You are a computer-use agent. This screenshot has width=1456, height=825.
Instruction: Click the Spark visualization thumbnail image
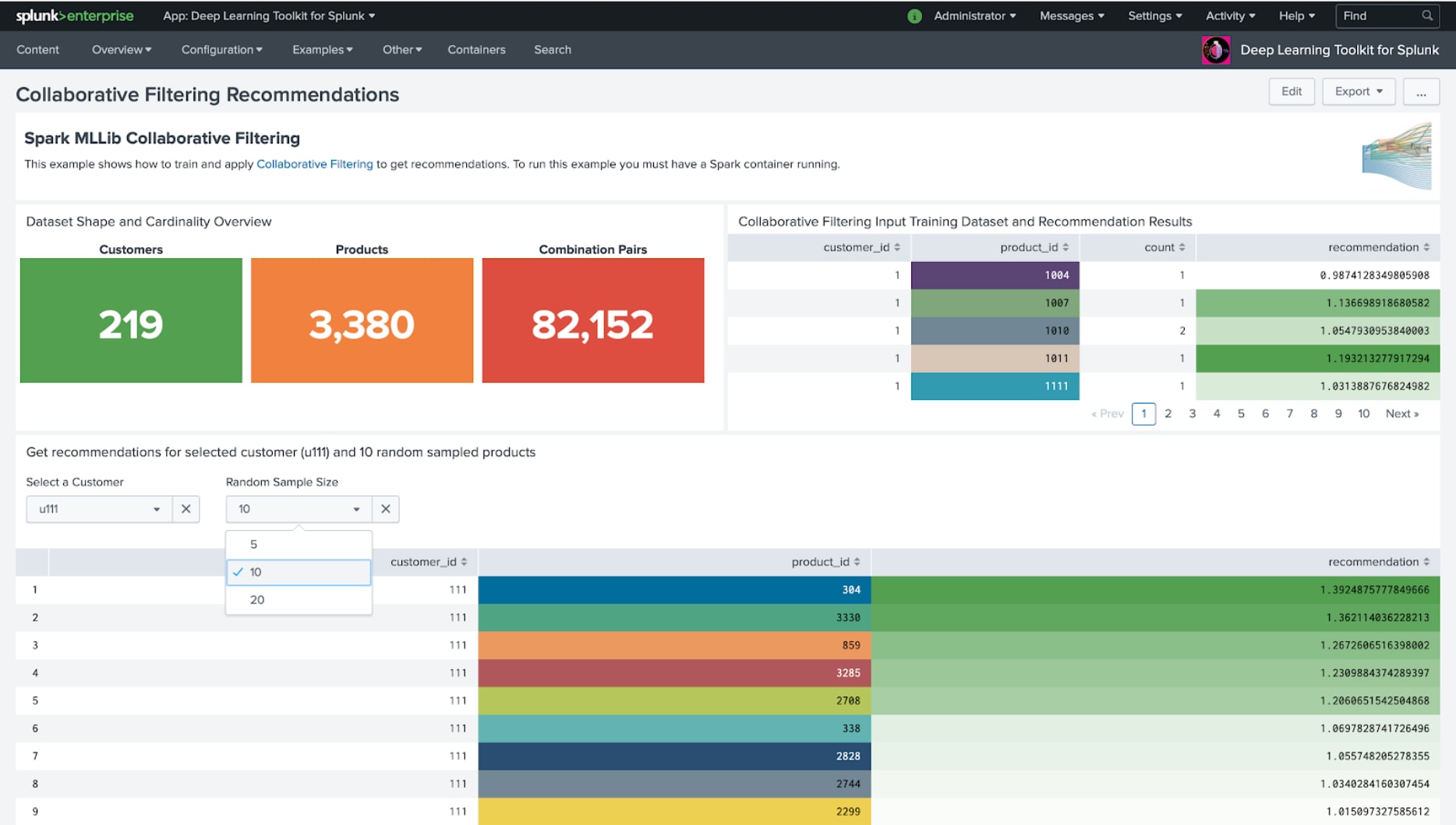[x=1396, y=155]
